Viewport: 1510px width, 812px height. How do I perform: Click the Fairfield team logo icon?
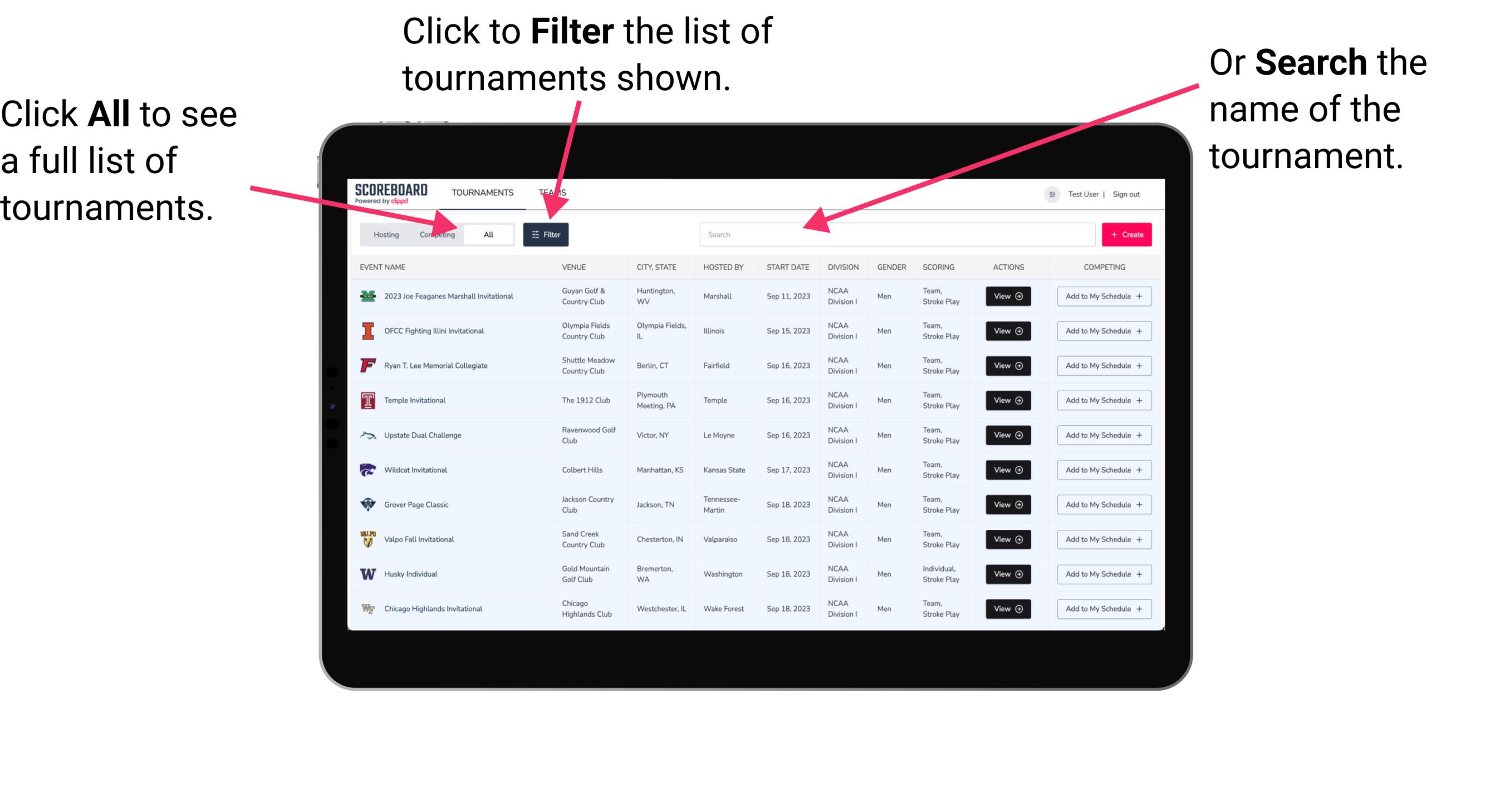point(367,366)
